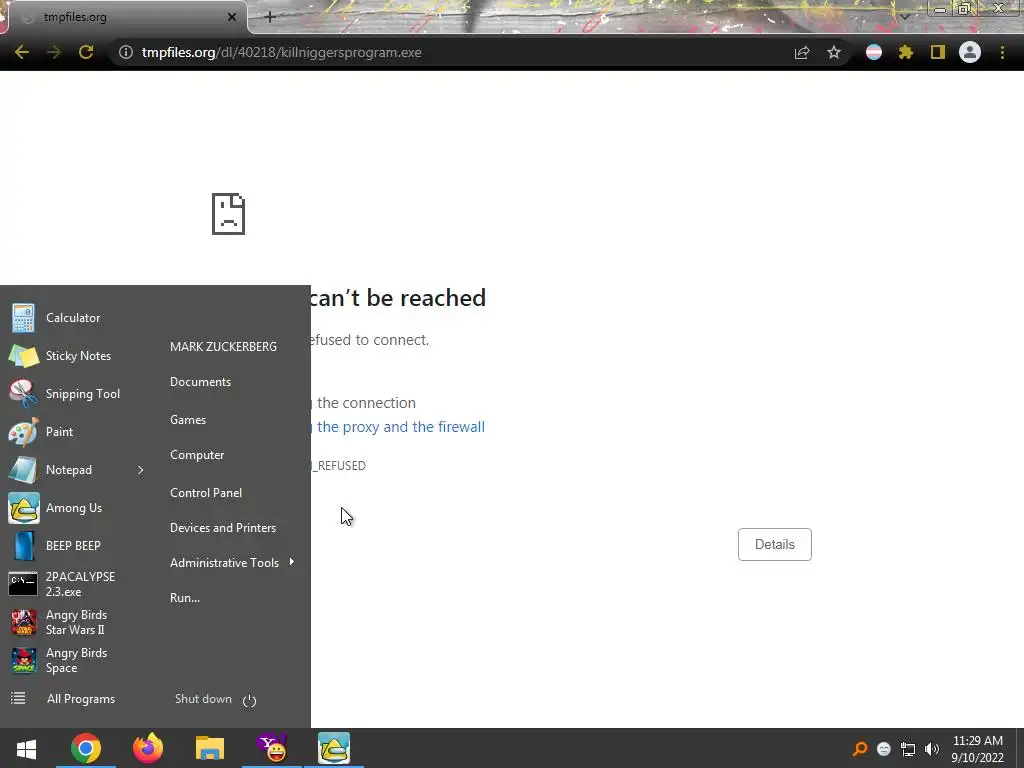Launch Angry Birds Space

77,660
